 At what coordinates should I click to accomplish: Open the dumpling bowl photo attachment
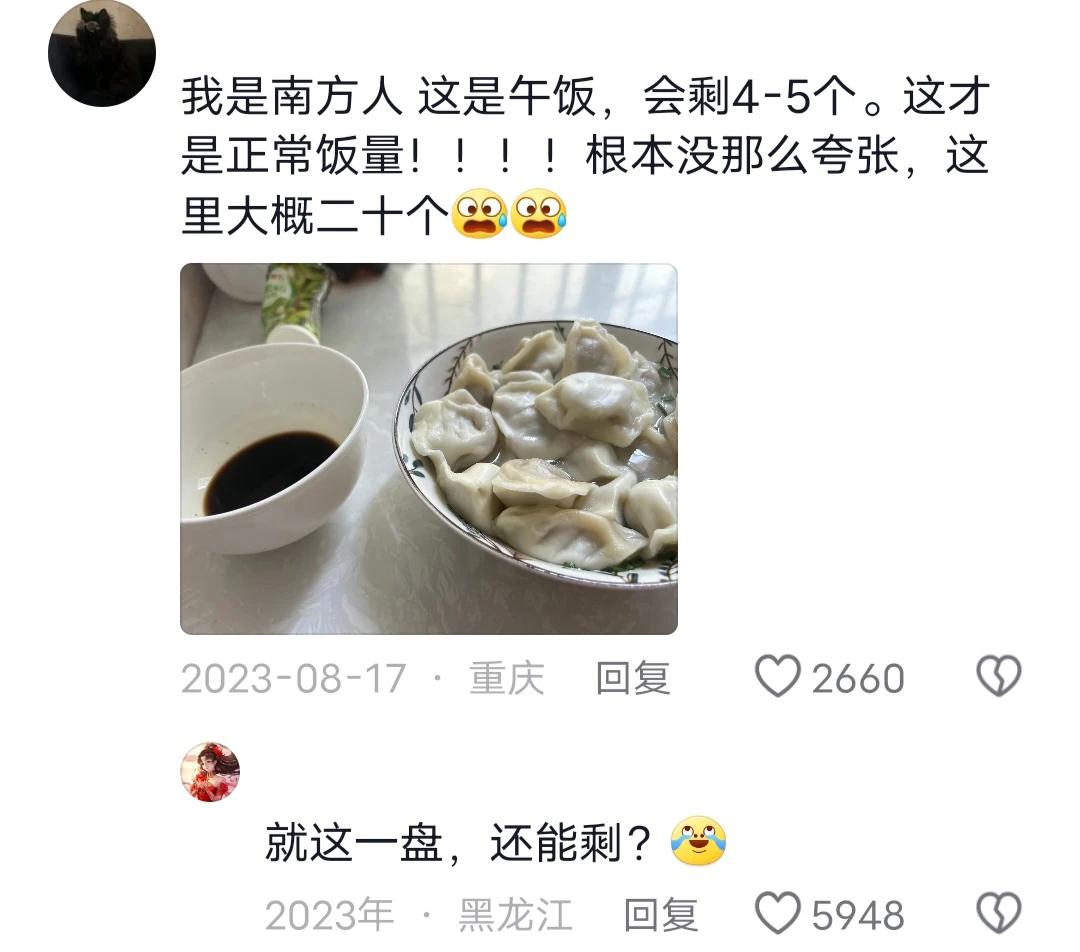point(428,448)
